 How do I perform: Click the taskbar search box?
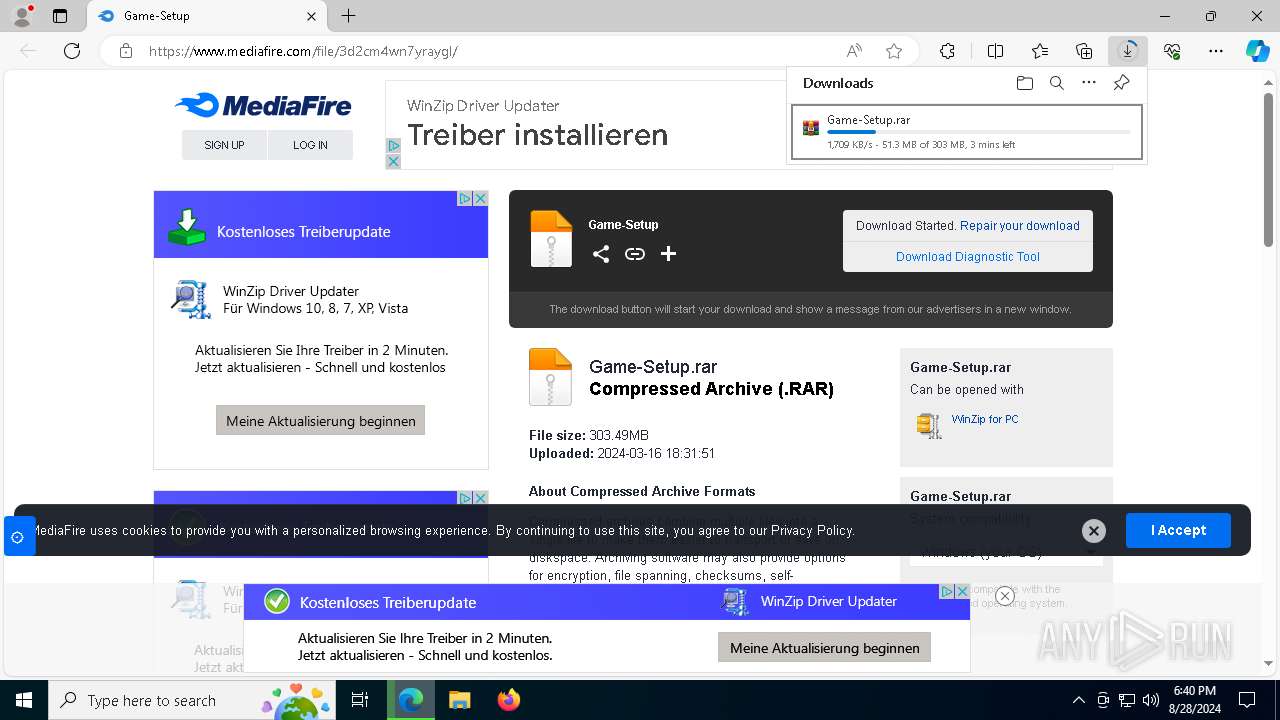pyautogui.click(x=194, y=700)
